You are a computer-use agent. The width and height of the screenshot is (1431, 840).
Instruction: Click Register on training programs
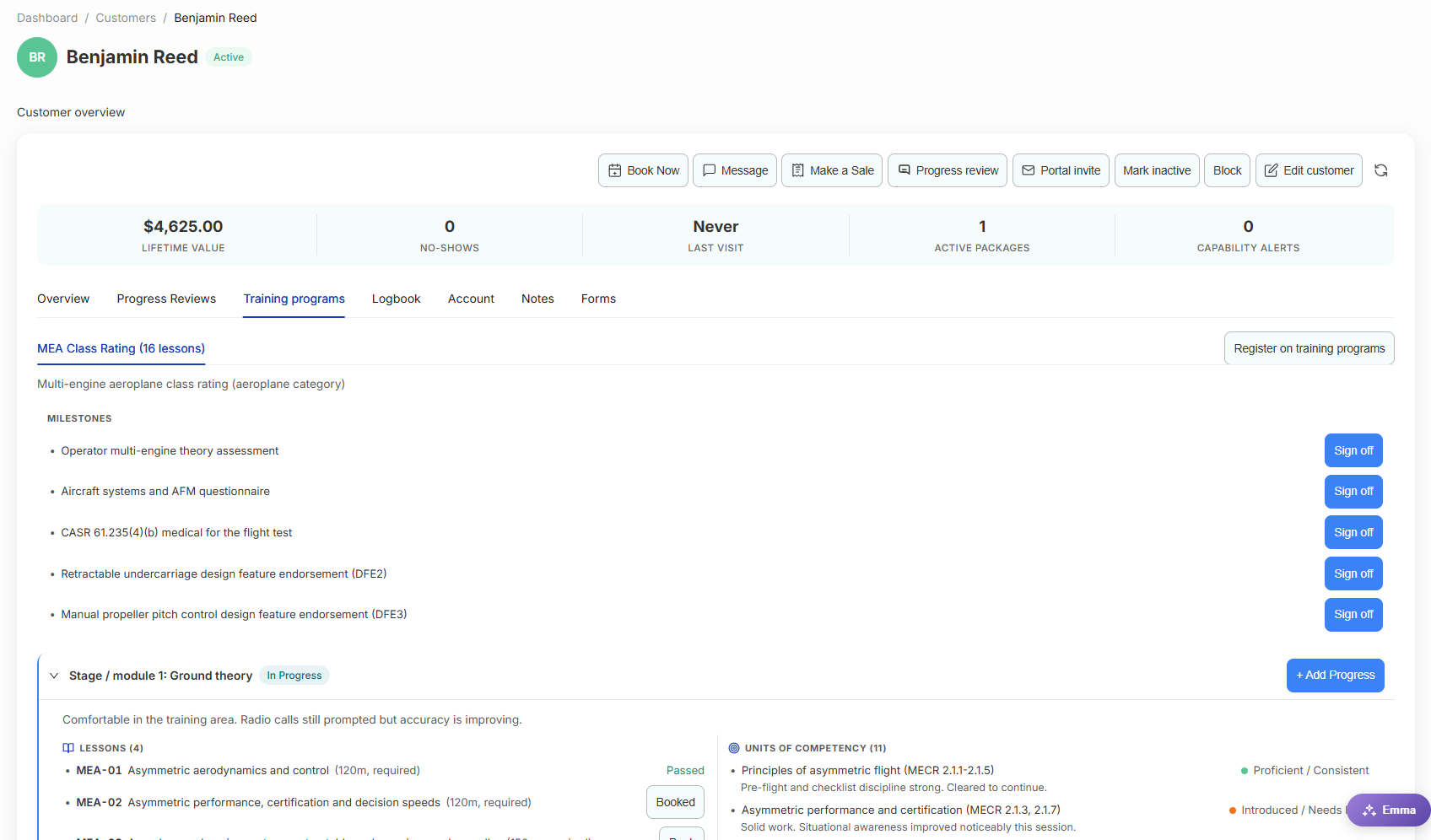point(1309,348)
